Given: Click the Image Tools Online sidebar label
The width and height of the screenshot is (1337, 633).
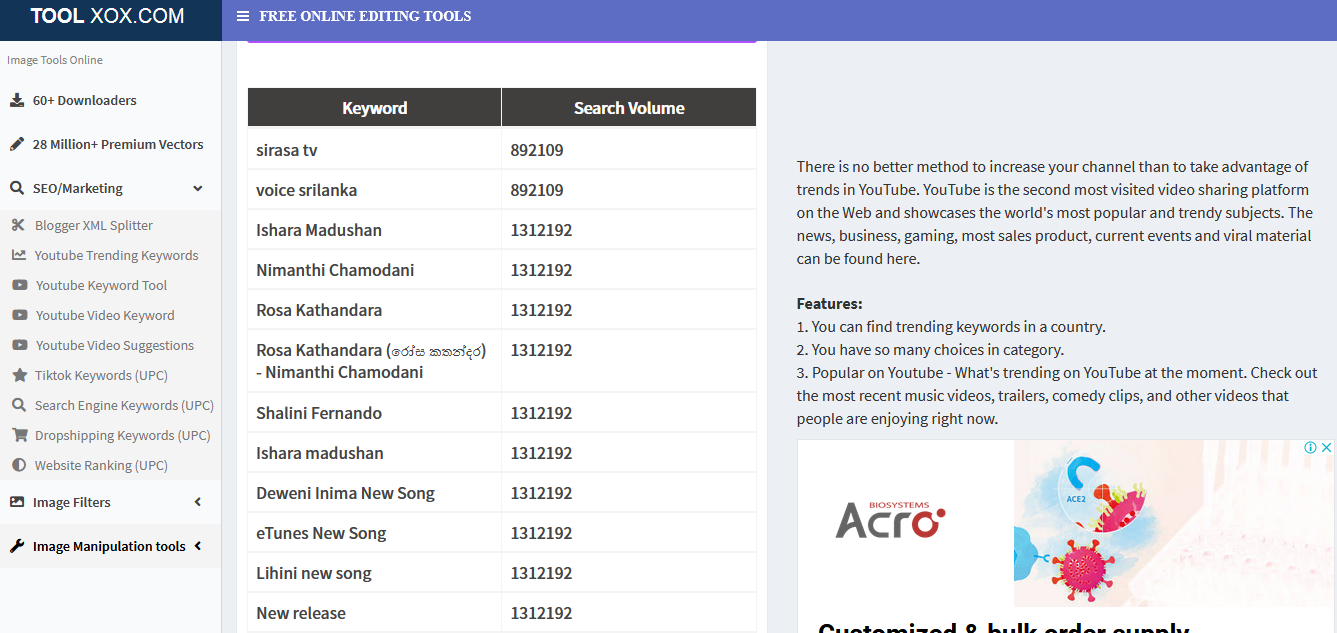Looking at the screenshot, I should (55, 60).
